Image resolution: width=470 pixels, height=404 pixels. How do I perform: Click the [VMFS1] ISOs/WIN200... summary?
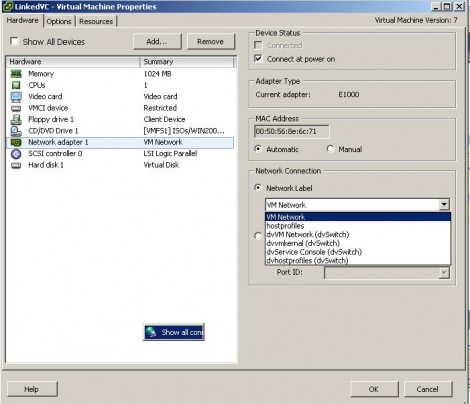click(x=184, y=131)
